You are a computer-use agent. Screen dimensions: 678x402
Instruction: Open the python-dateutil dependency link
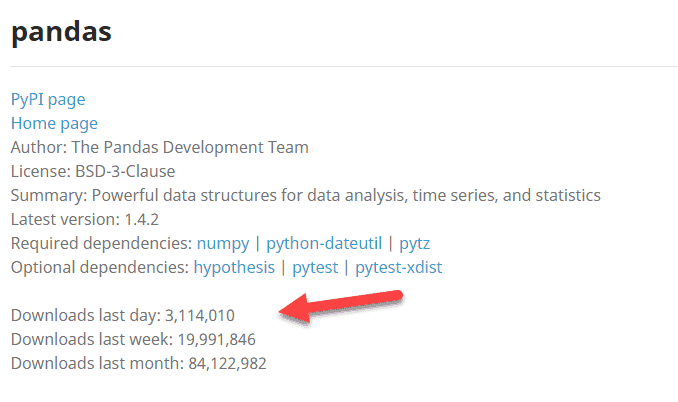(324, 244)
